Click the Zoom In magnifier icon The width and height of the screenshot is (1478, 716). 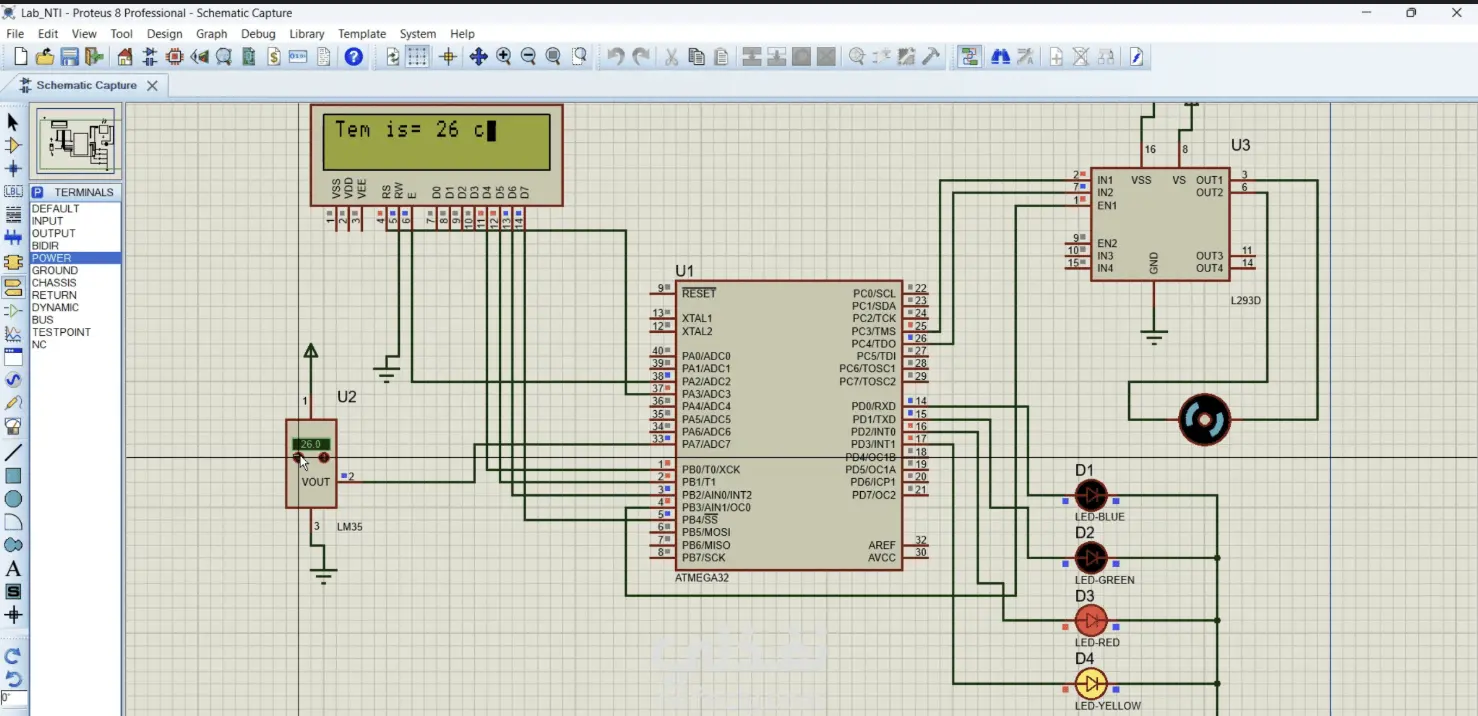coord(503,57)
